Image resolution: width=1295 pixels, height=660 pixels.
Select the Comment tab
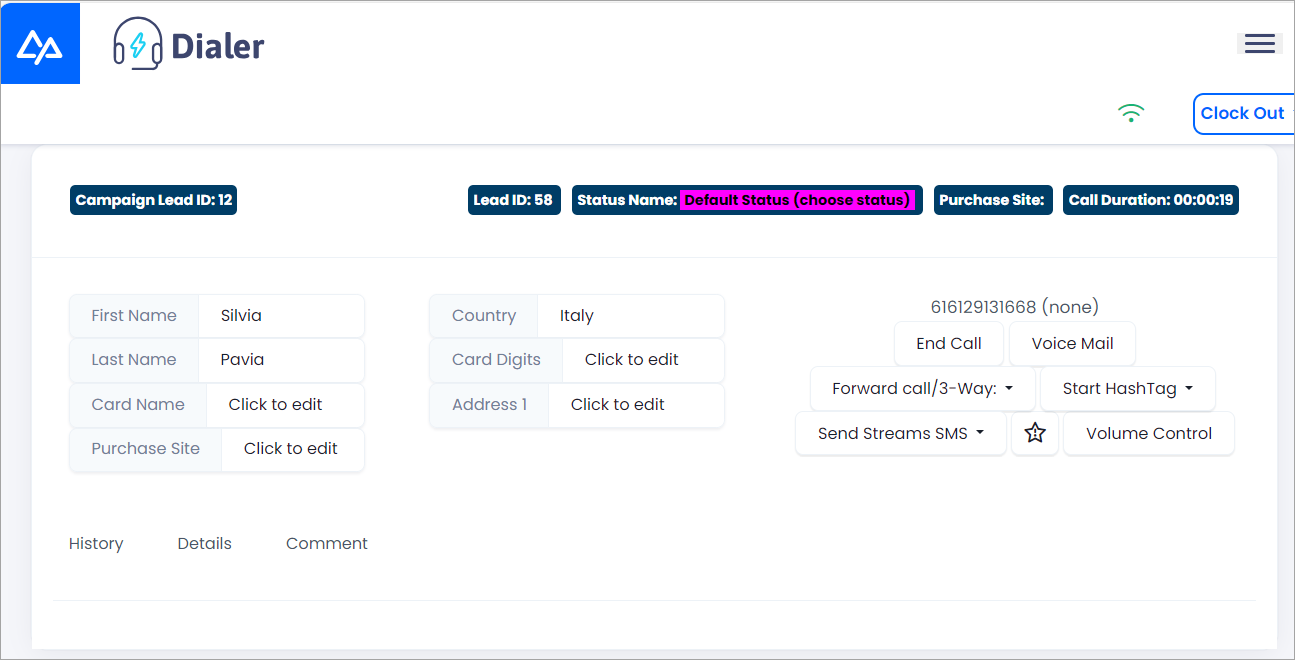pos(326,543)
